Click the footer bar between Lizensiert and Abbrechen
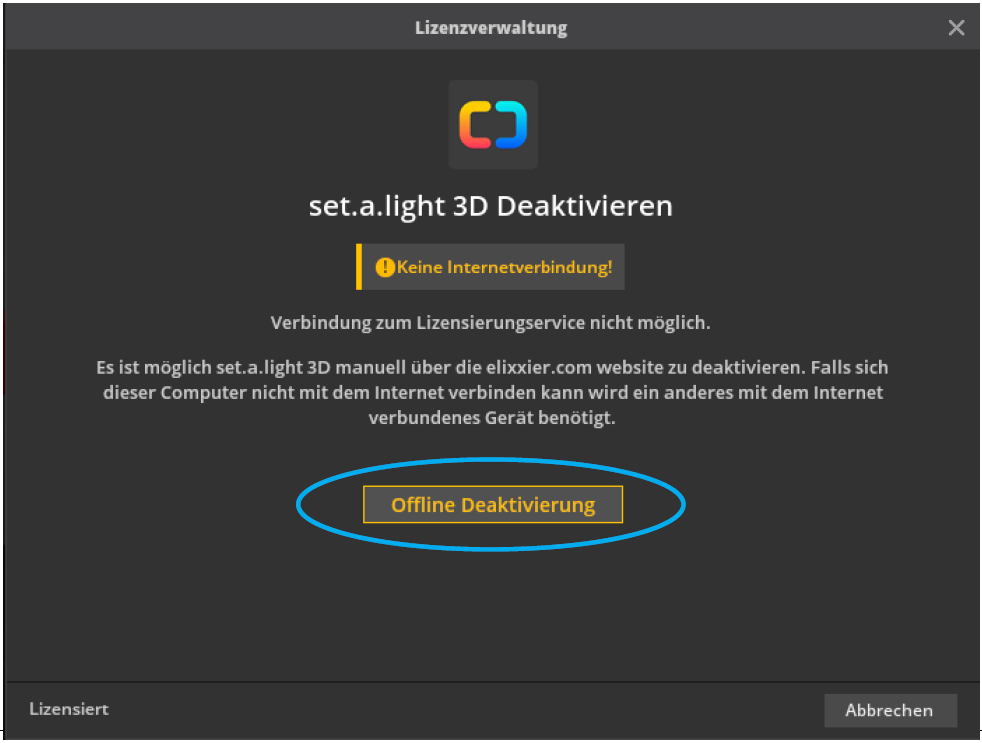Screen dimensions: 982x743 click(460, 709)
